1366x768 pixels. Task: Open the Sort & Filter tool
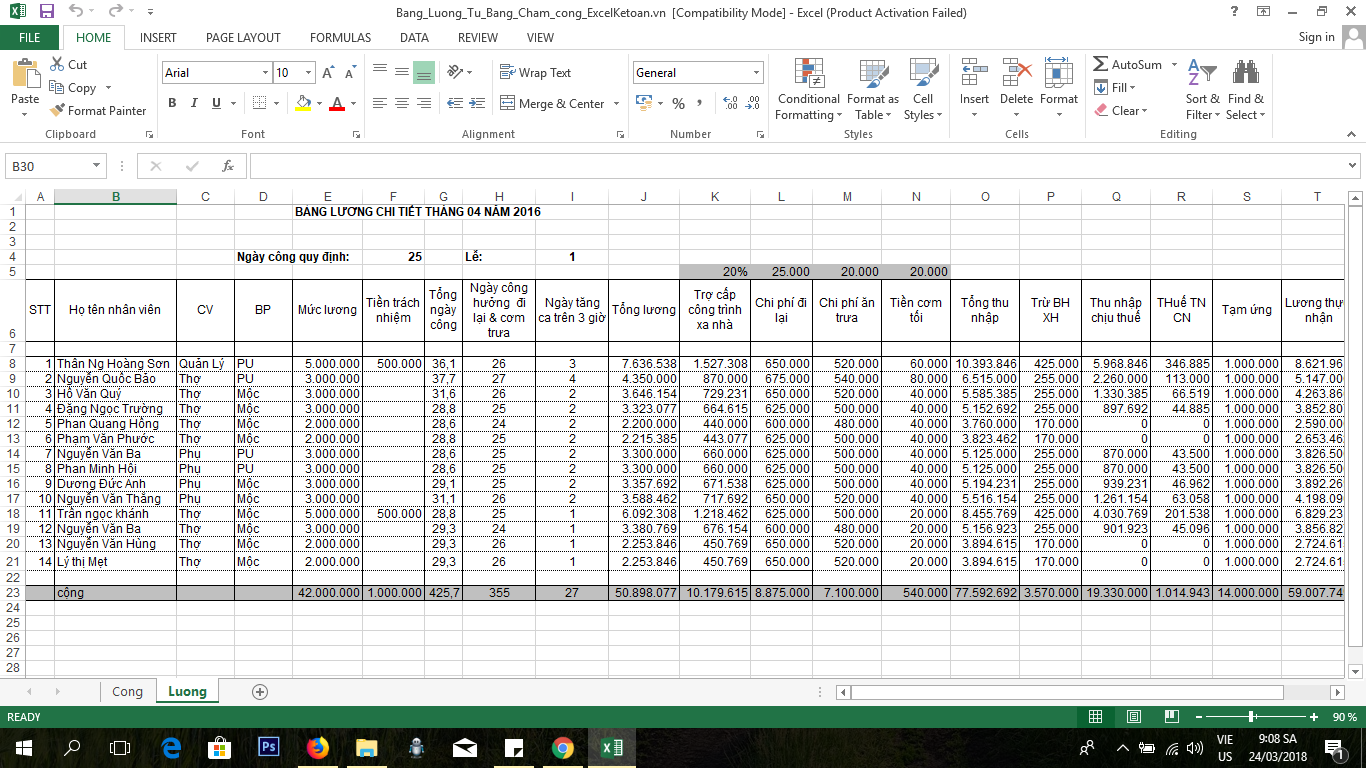1202,90
